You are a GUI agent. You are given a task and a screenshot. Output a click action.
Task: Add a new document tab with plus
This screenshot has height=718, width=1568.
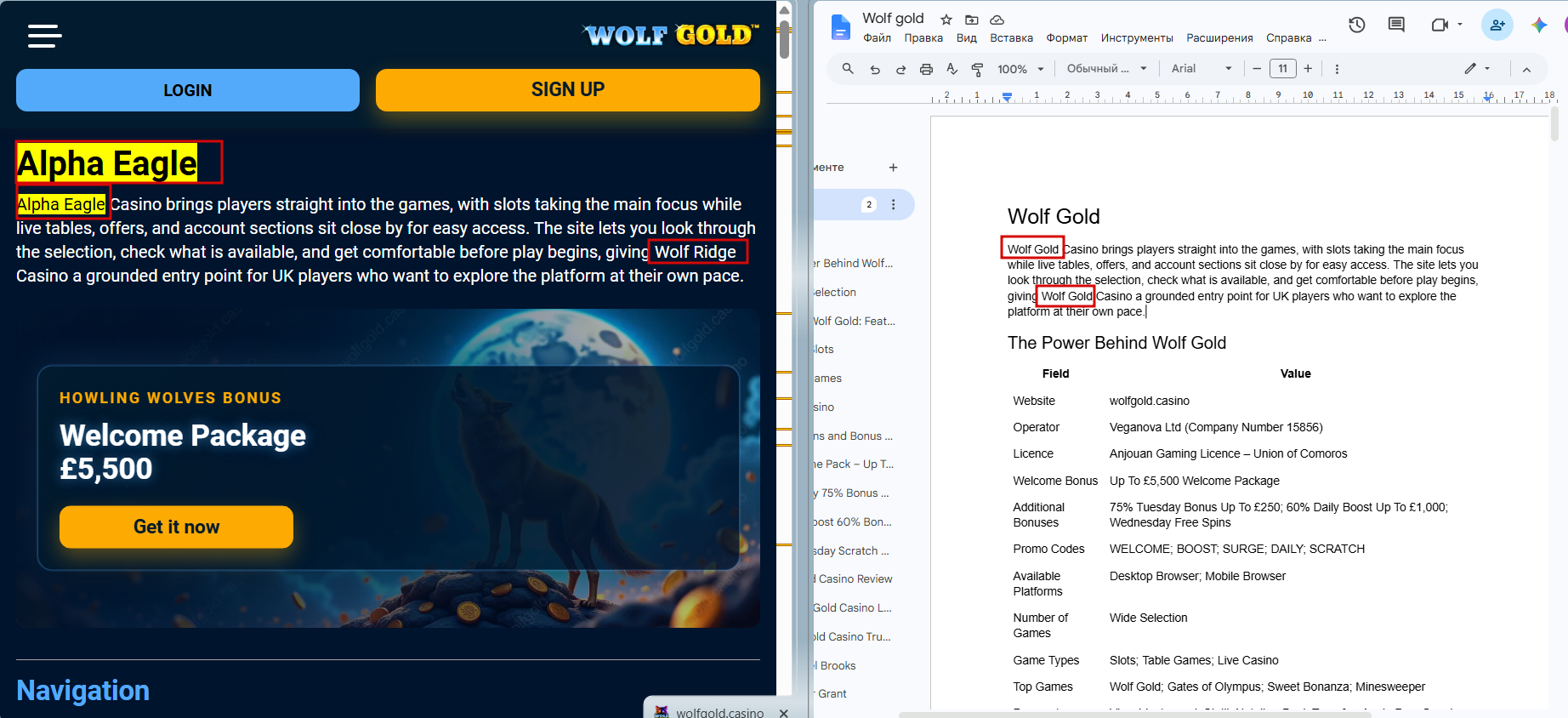click(893, 168)
